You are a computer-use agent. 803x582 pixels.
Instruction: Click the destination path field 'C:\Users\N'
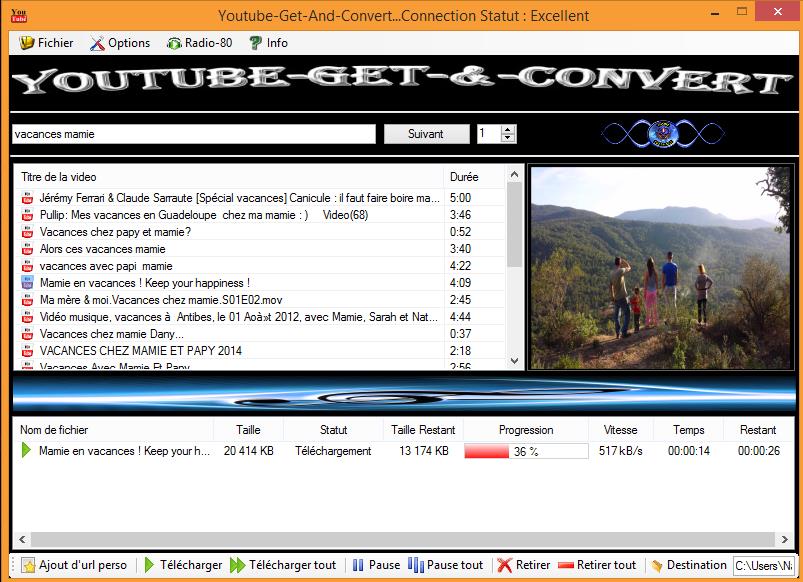click(x=764, y=566)
